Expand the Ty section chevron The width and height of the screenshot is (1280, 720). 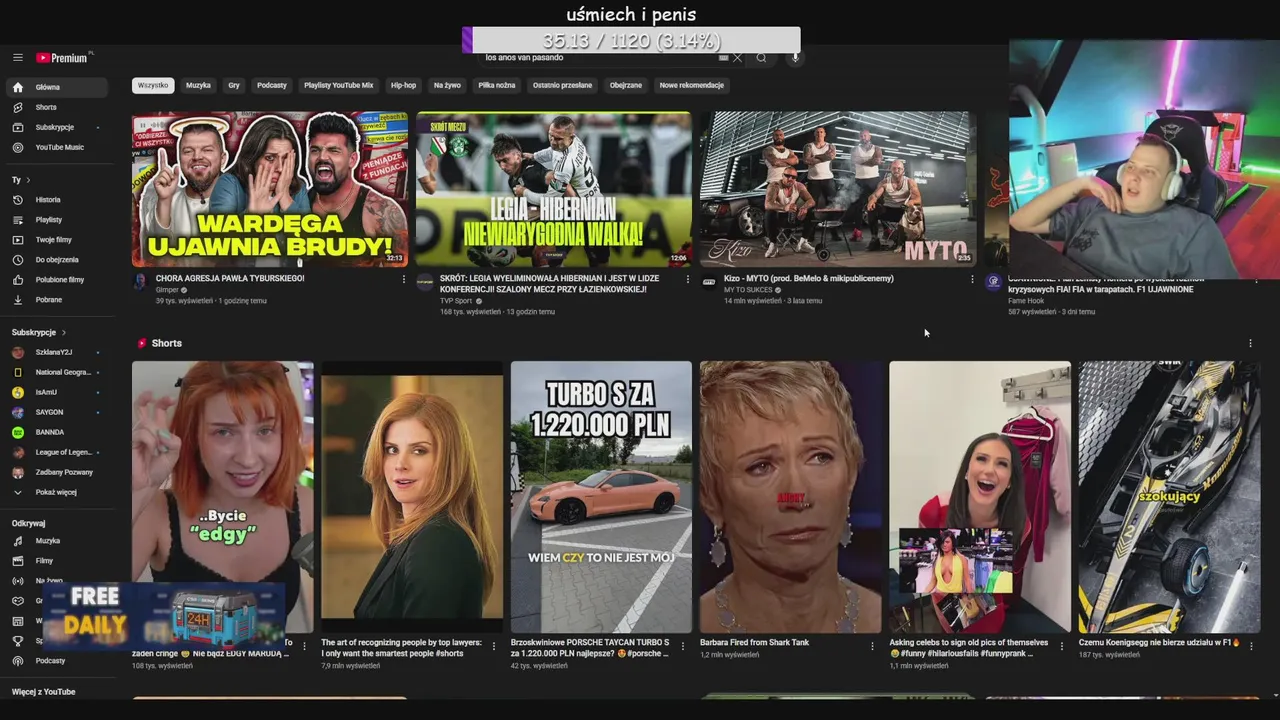[28, 180]
